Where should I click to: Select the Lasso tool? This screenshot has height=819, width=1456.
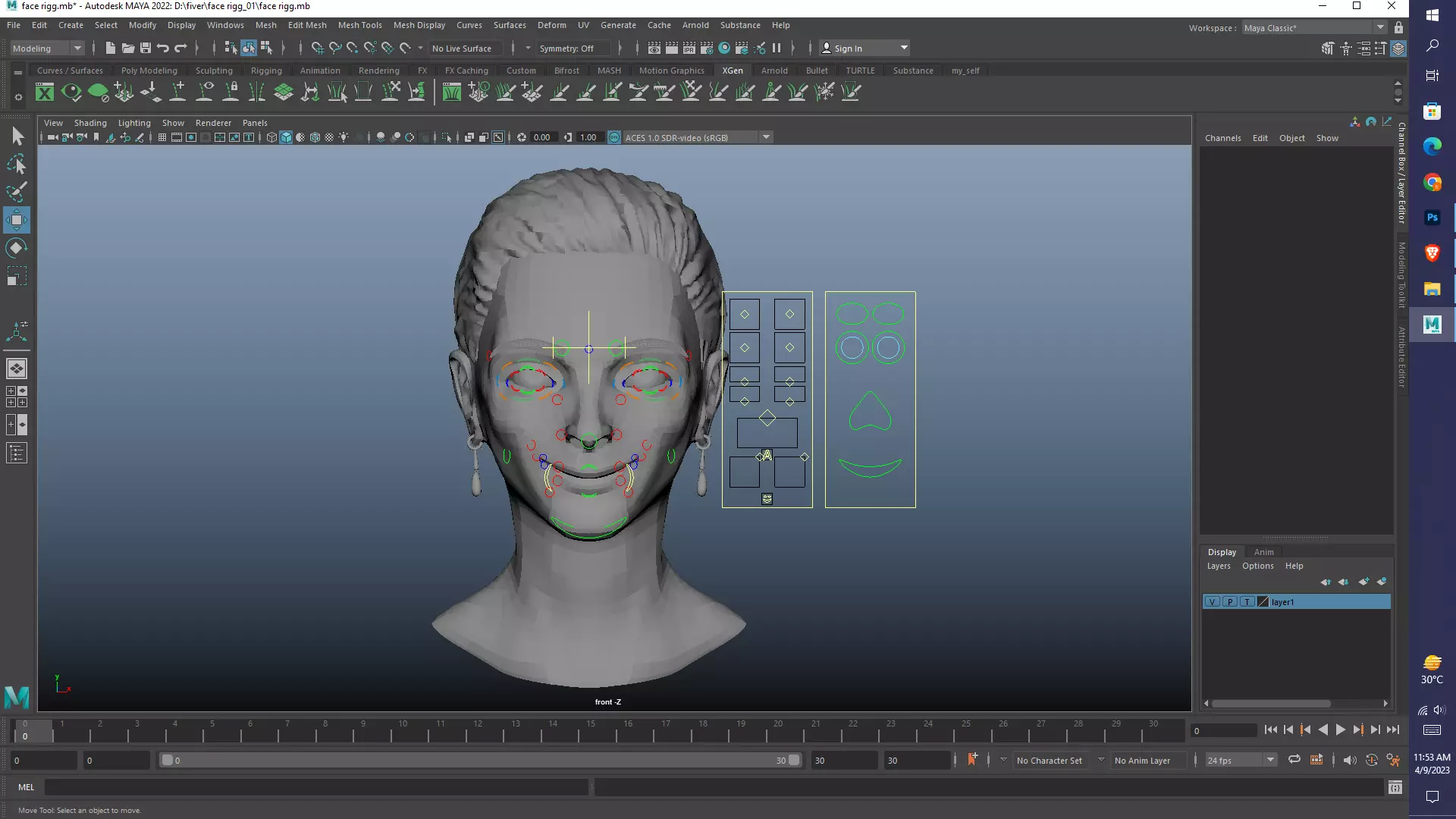coord(17,165)
